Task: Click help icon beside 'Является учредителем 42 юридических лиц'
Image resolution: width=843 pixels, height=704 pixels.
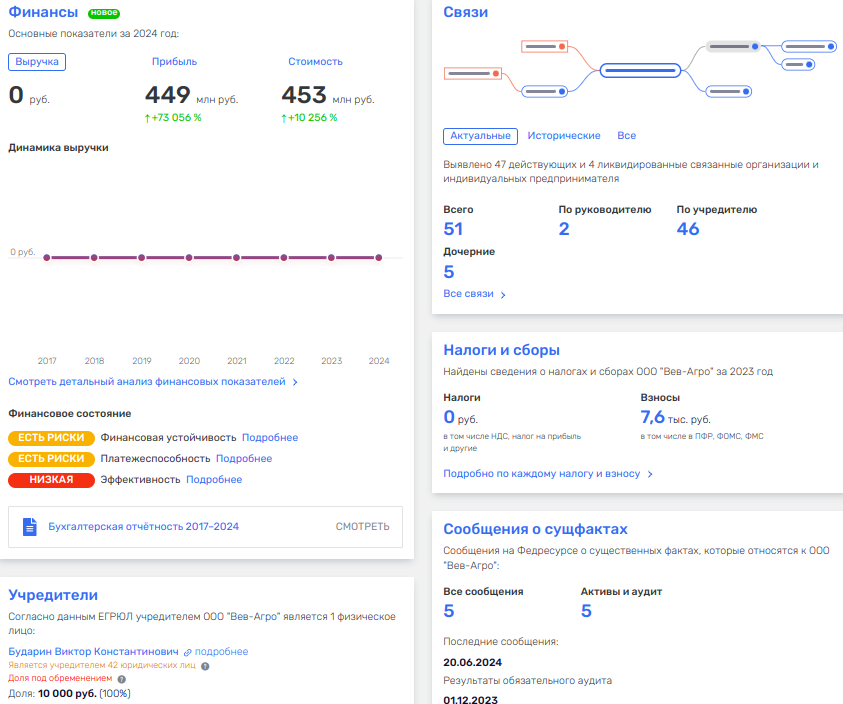Action: 205,666
